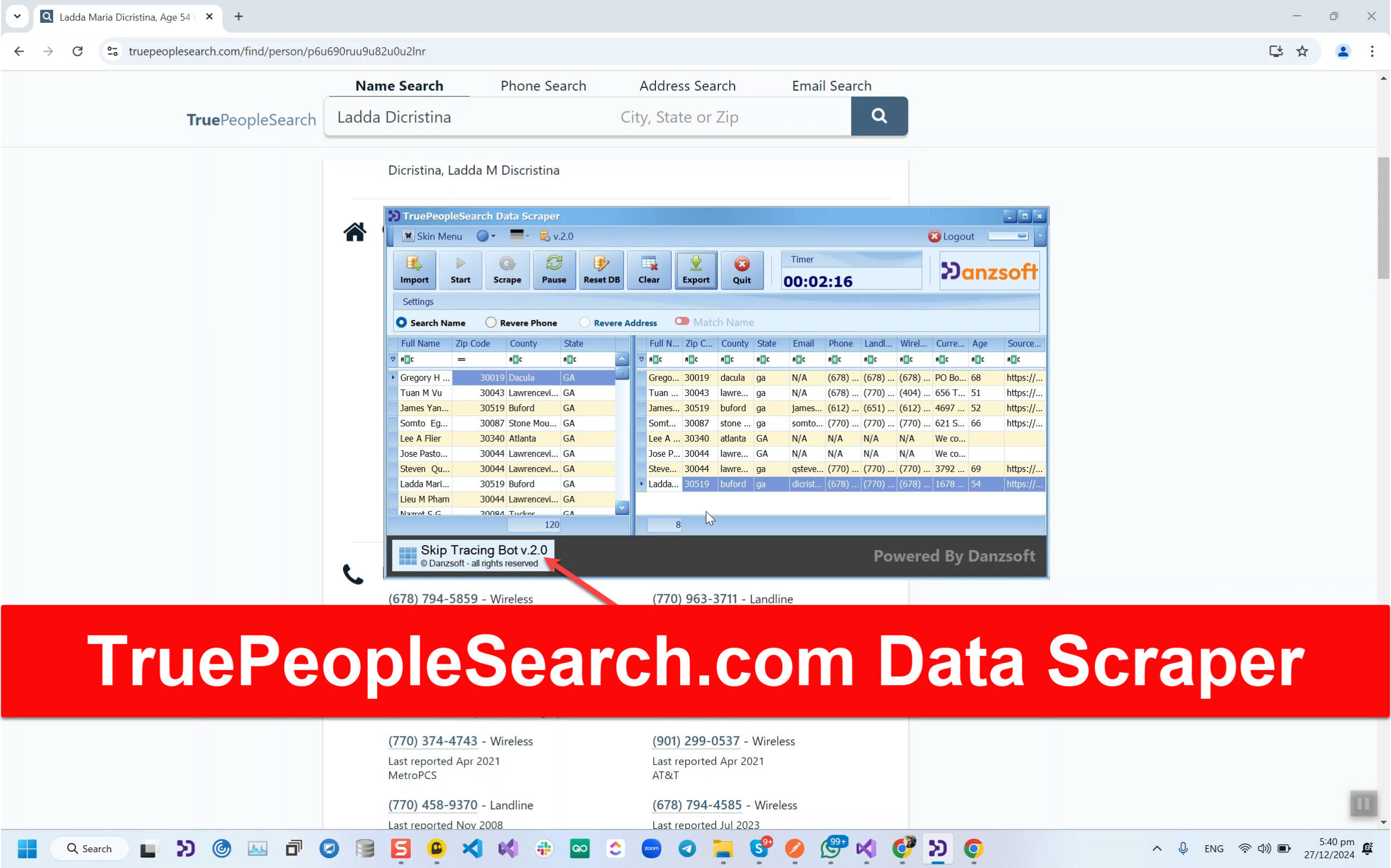Click the left grid Zip Code equals filter

tap(479, 360)
